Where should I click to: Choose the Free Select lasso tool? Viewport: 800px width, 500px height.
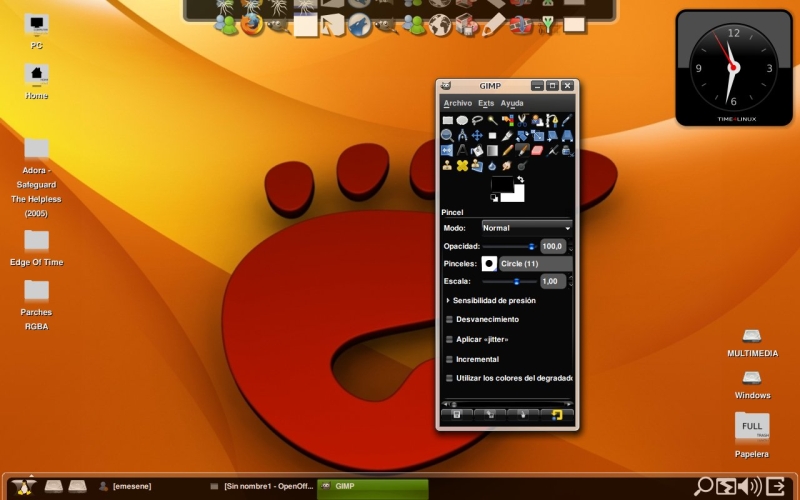point(477,120)
